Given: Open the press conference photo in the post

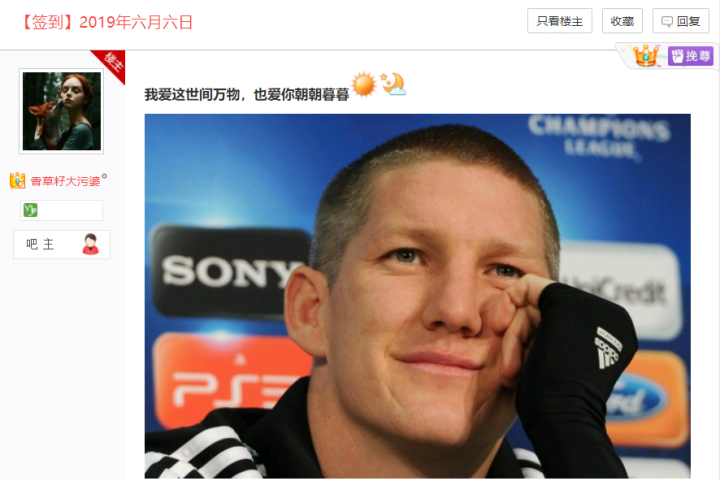Looking at the screenshot, I should [x=417, y=296].
